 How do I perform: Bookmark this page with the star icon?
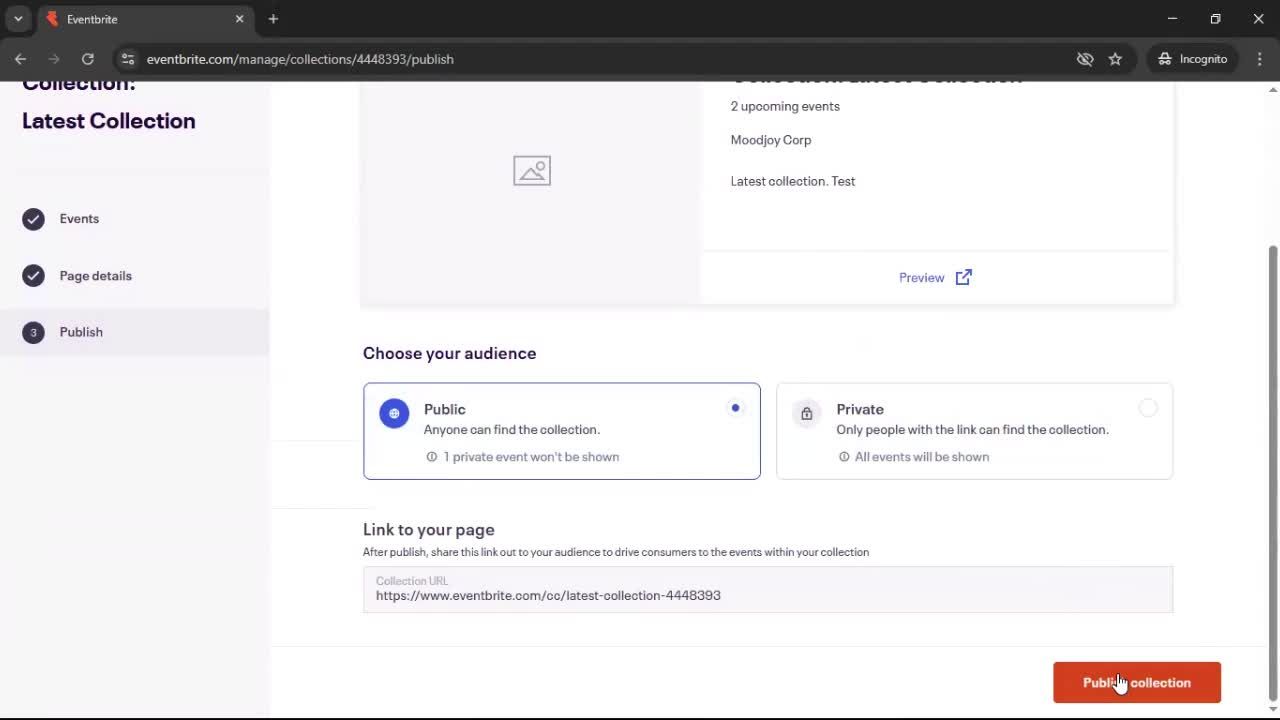point(1115,59)
